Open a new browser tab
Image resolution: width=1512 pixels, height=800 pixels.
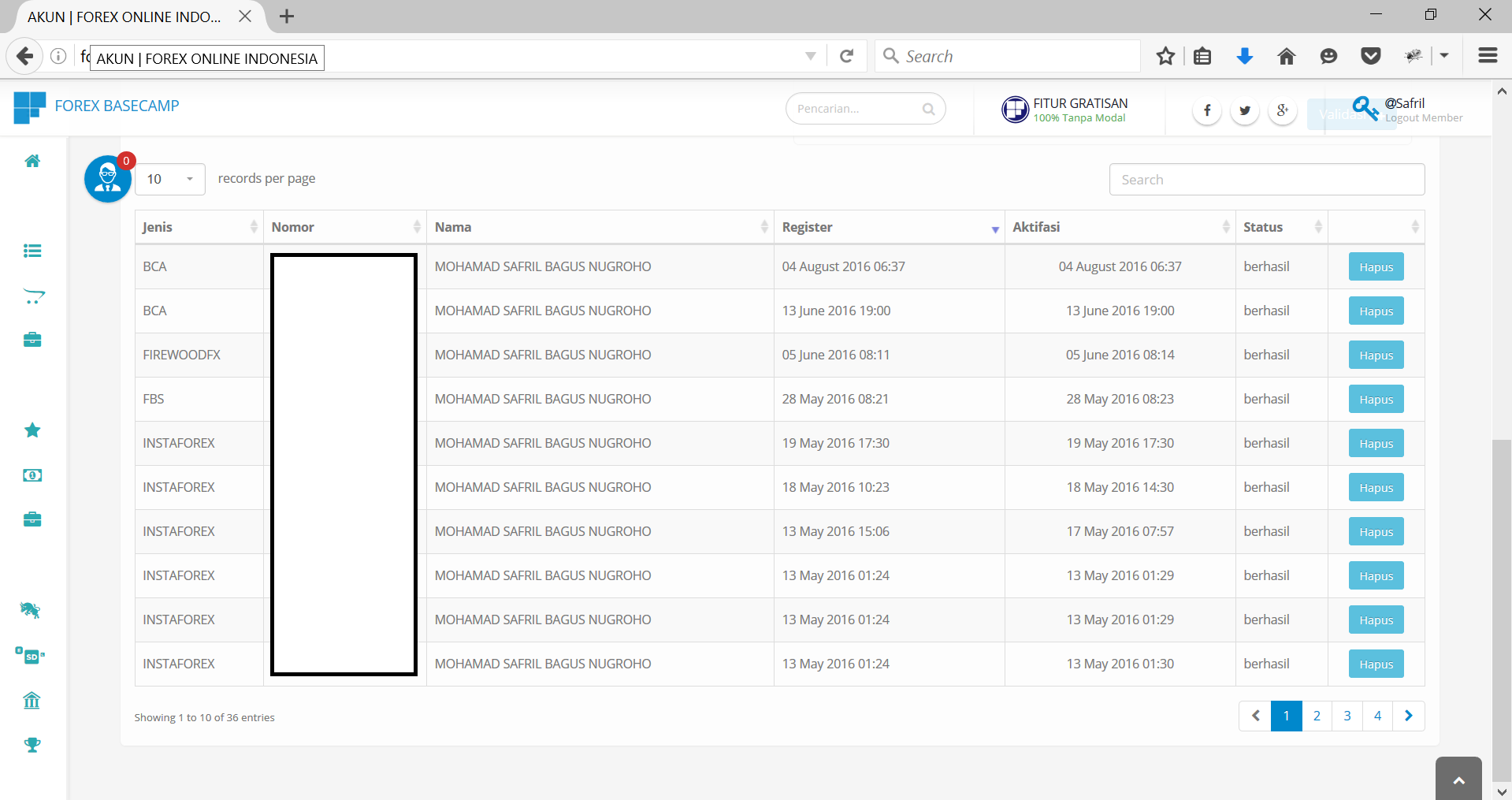(x=287, y=17)
